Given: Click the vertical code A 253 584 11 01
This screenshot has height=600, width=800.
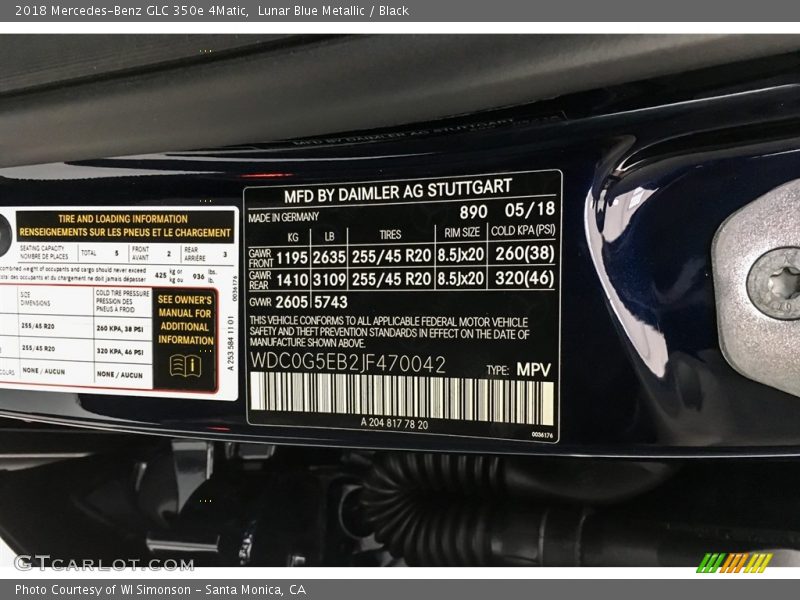Looking at the screenshot, I should [231, 343].
